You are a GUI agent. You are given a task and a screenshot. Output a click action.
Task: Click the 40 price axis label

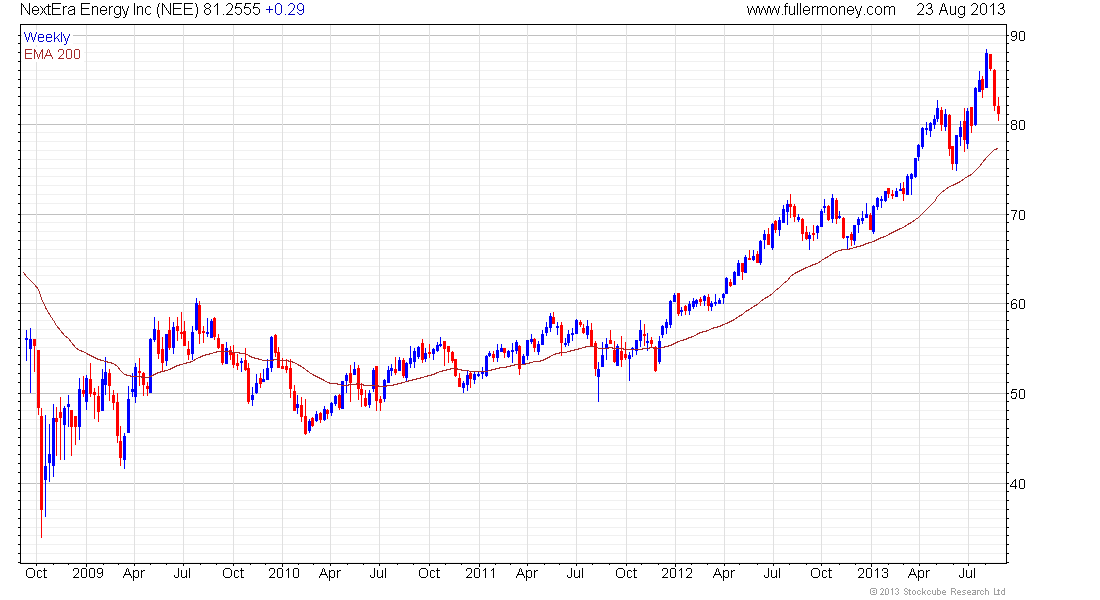point(1017,484)
